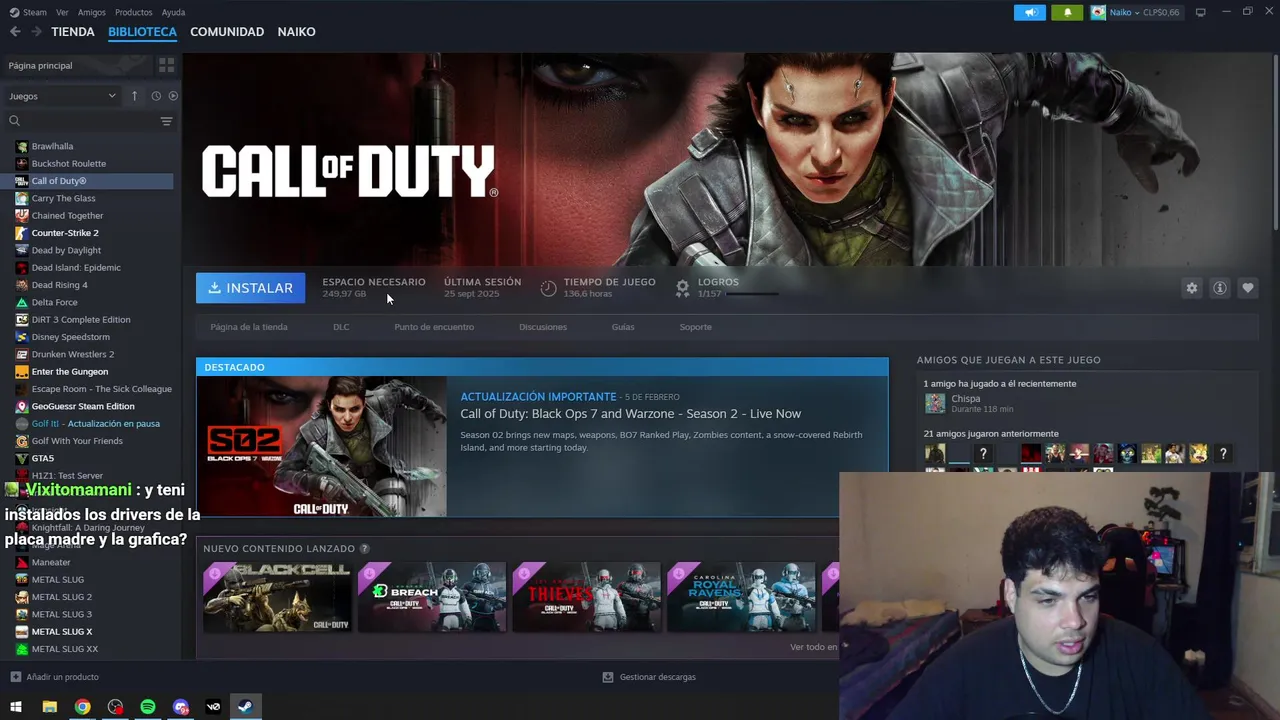Open the Discusiones tab
1280x720 pixels.
(x=543, y=327)
